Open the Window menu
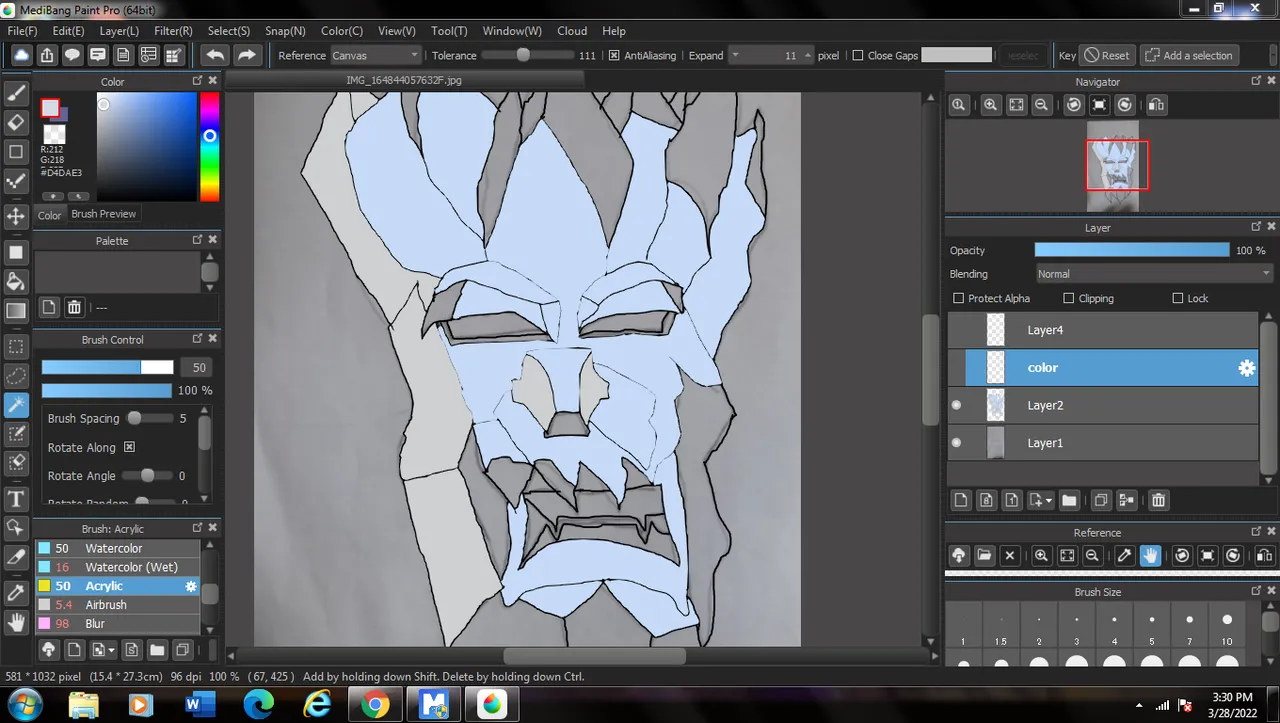This screenshot has width=1280, height=723. tap(512, 31)
